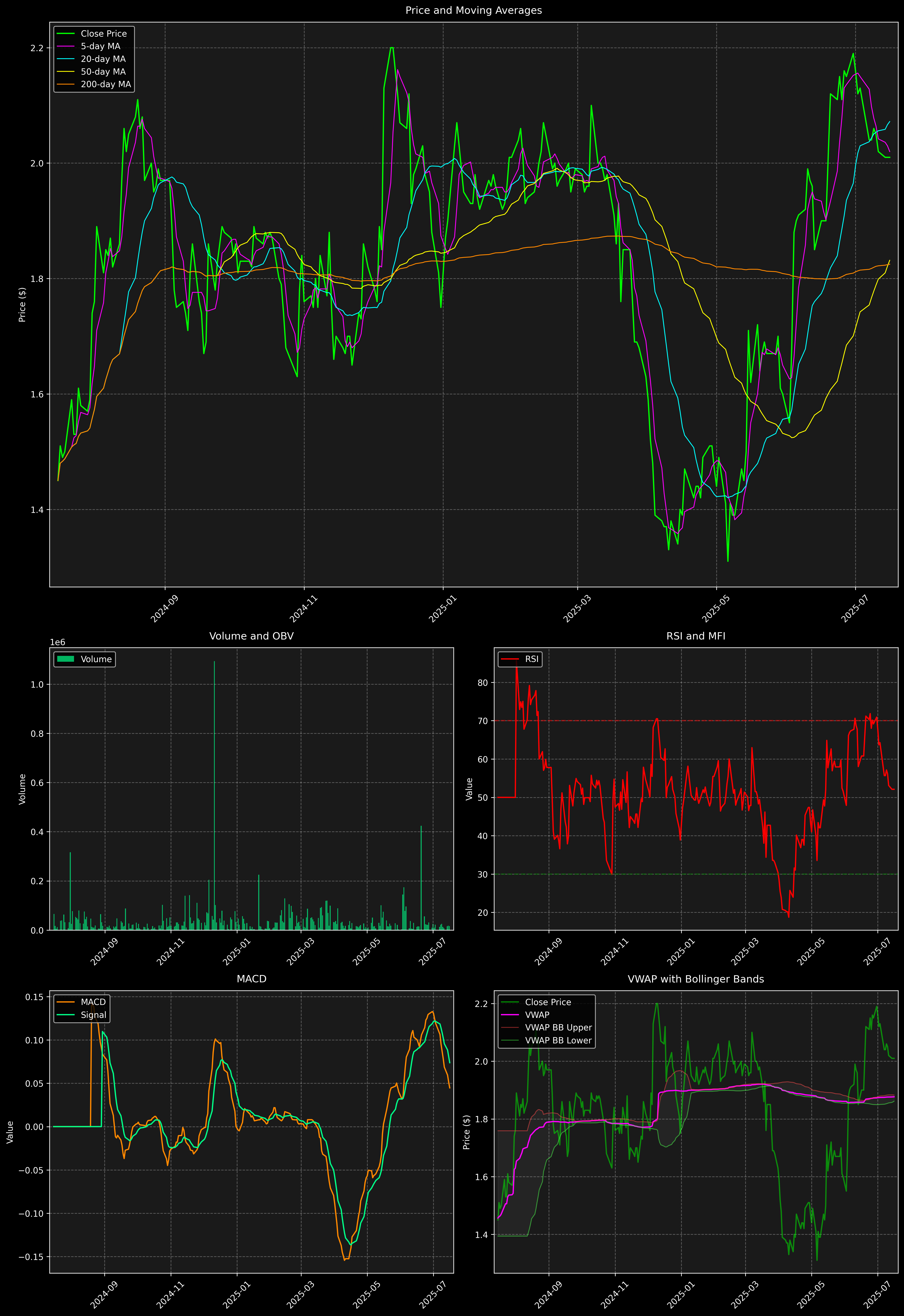
Task: Click the 'RSI and MFI' chart title
Action: click(695, 636)
